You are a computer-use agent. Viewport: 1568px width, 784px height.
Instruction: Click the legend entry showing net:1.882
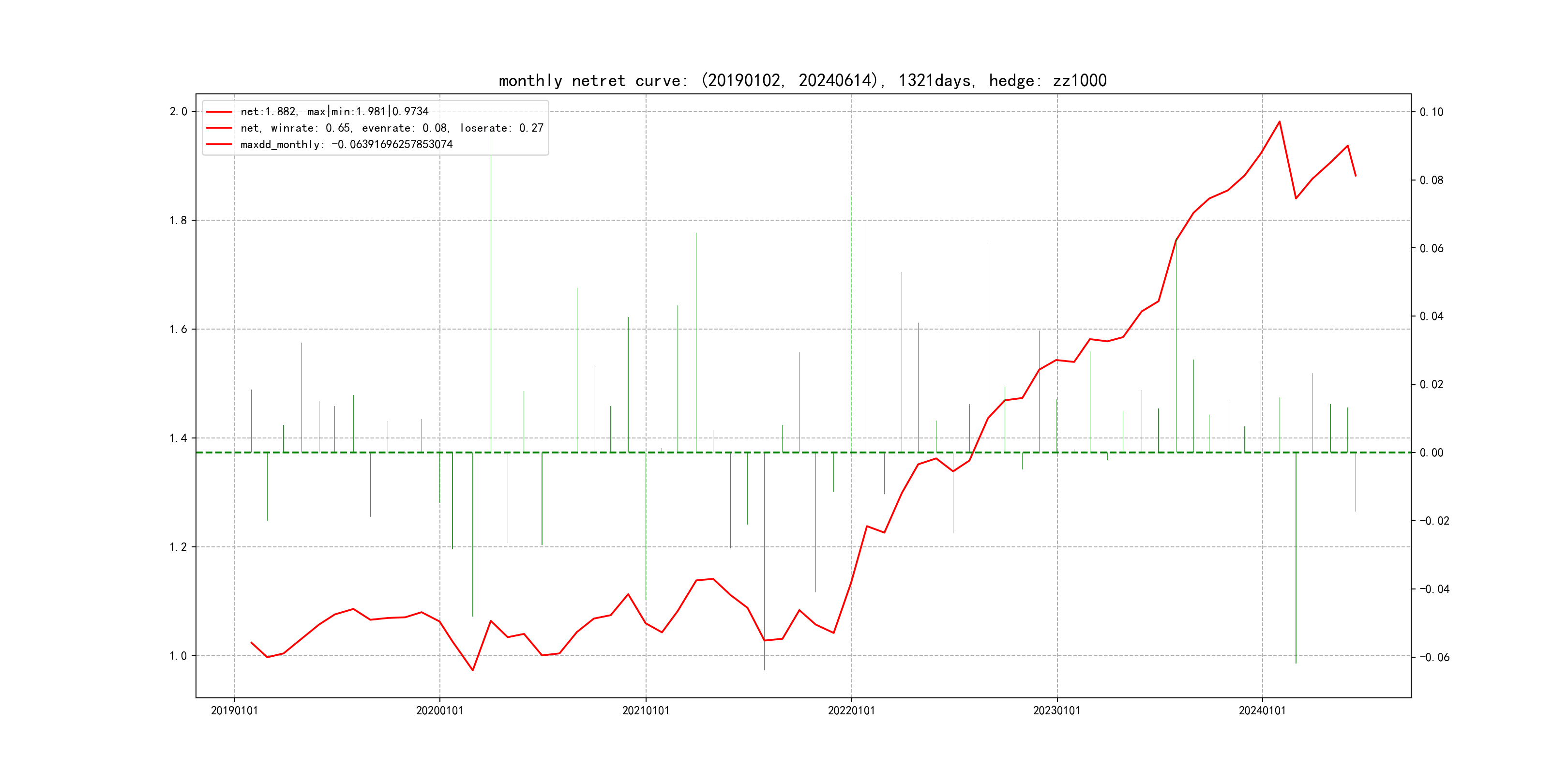(x=334, y=111)
